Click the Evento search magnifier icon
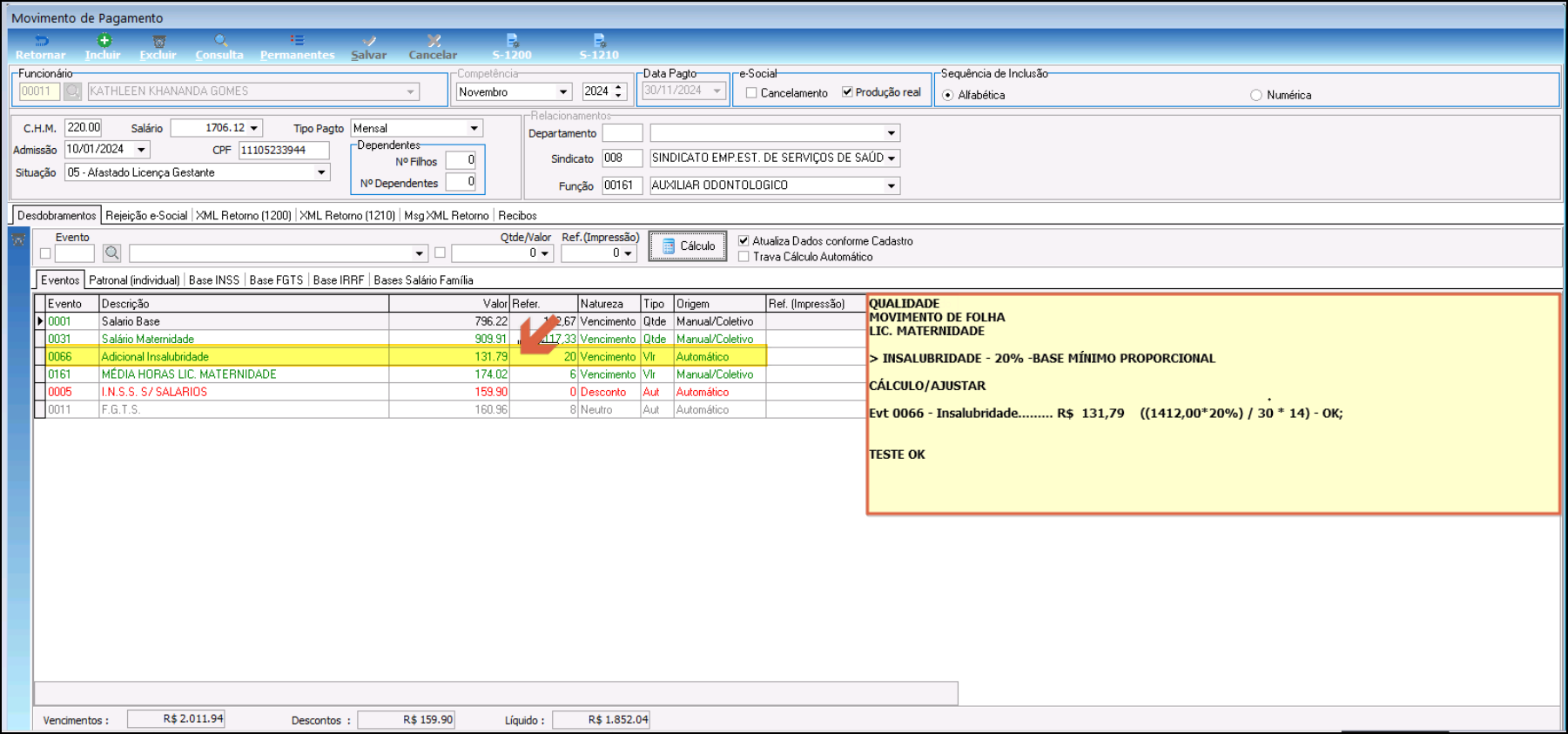Image resolution: width=1568 pixels, height=734 pixels. (111, 253)
